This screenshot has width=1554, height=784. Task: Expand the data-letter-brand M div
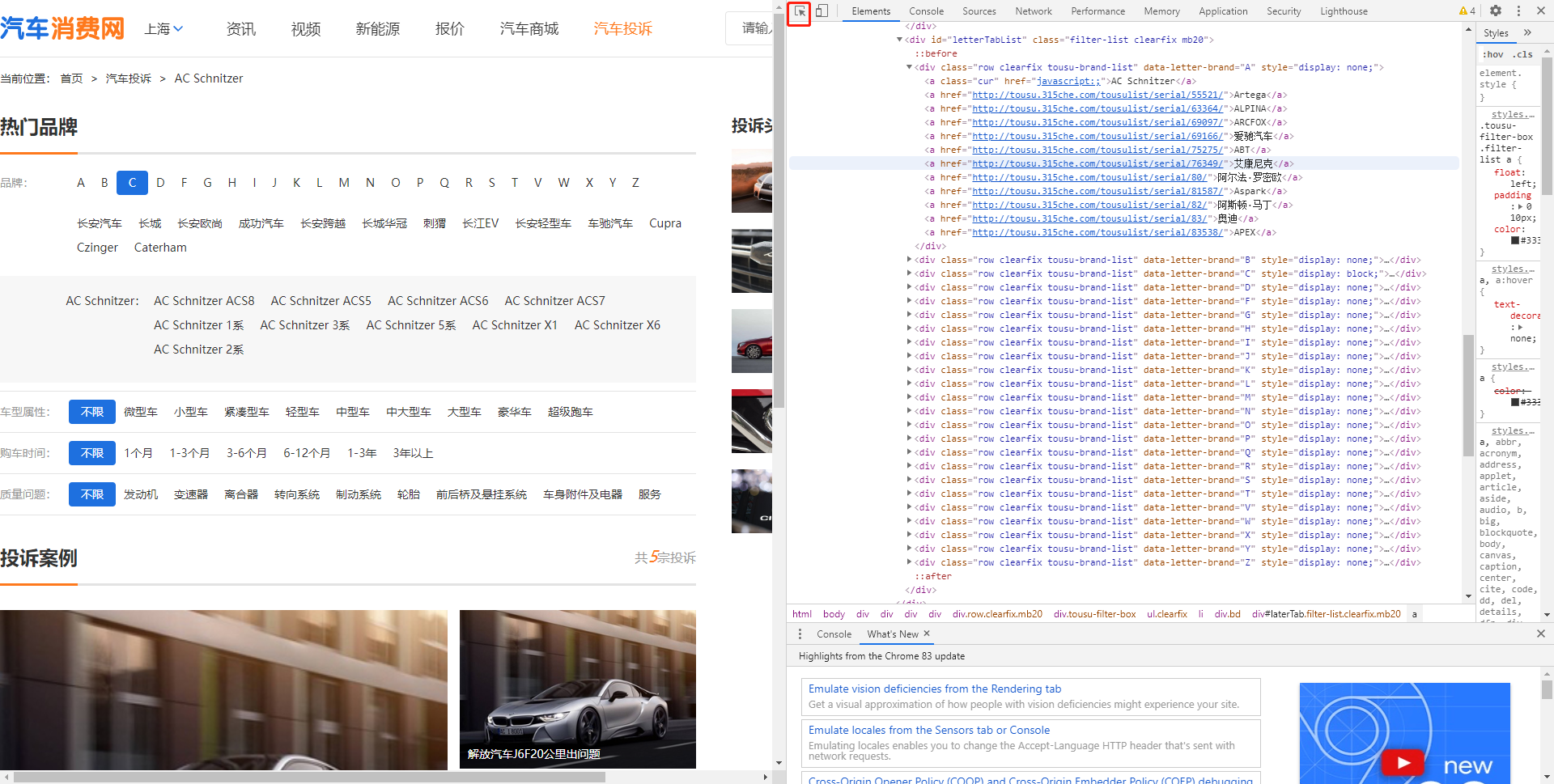[x=909, y=397]
